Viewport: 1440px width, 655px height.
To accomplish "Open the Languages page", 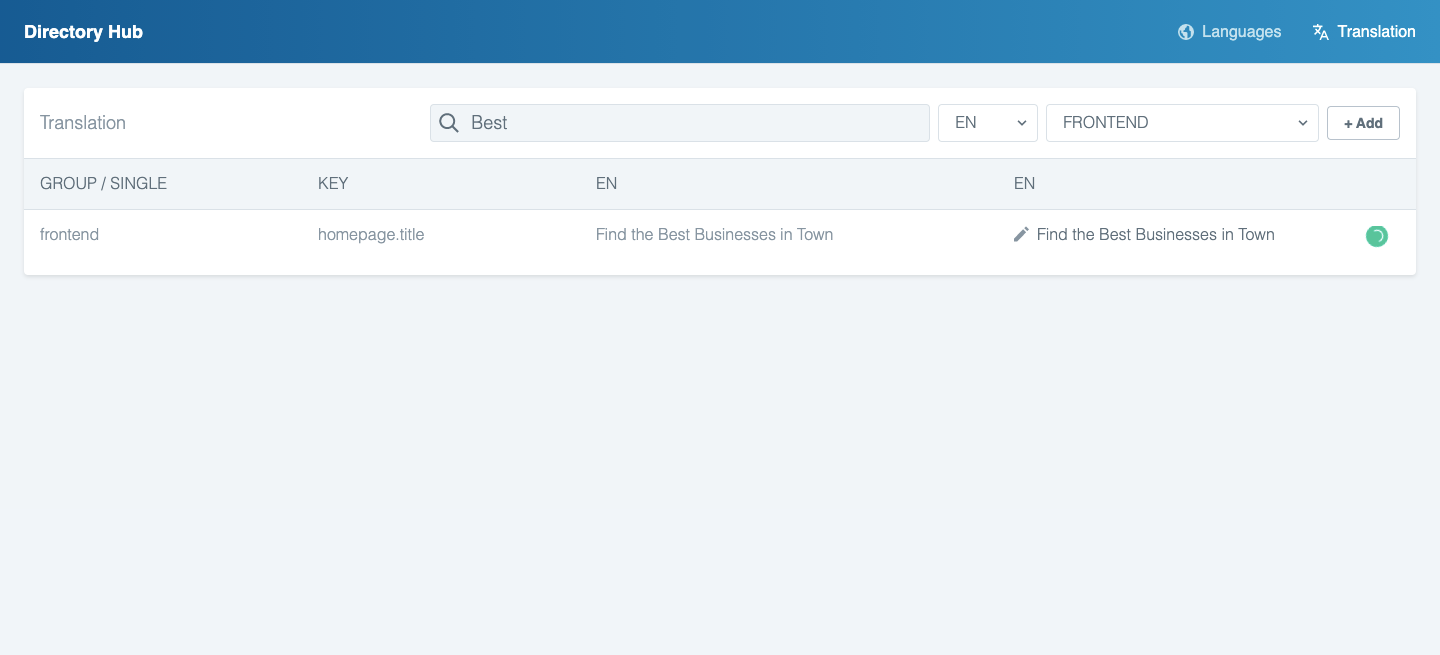I will [1229, 32].
